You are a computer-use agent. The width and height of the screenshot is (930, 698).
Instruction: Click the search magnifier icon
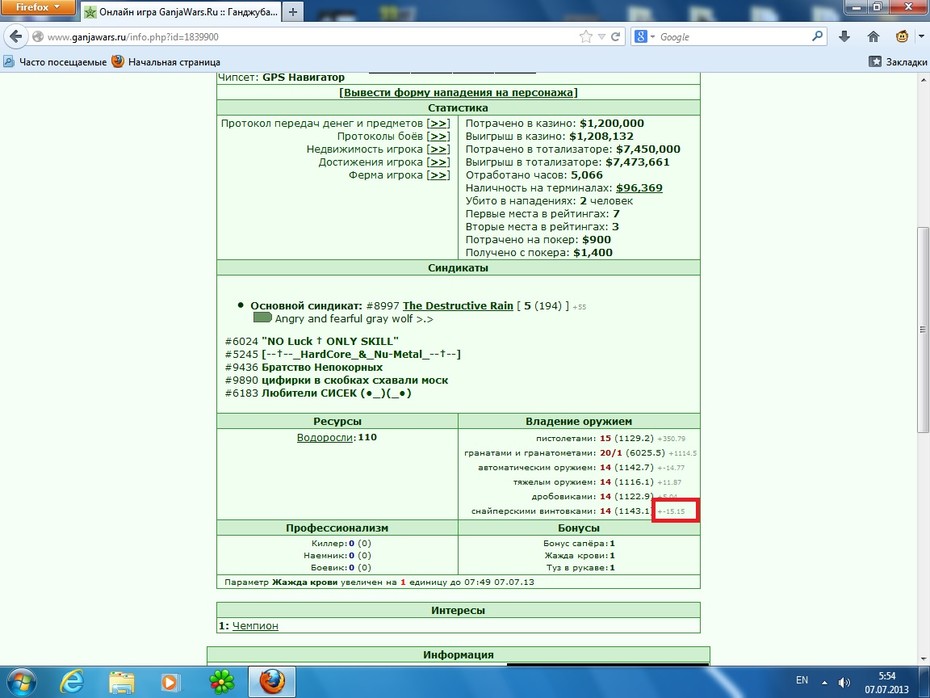817,36
